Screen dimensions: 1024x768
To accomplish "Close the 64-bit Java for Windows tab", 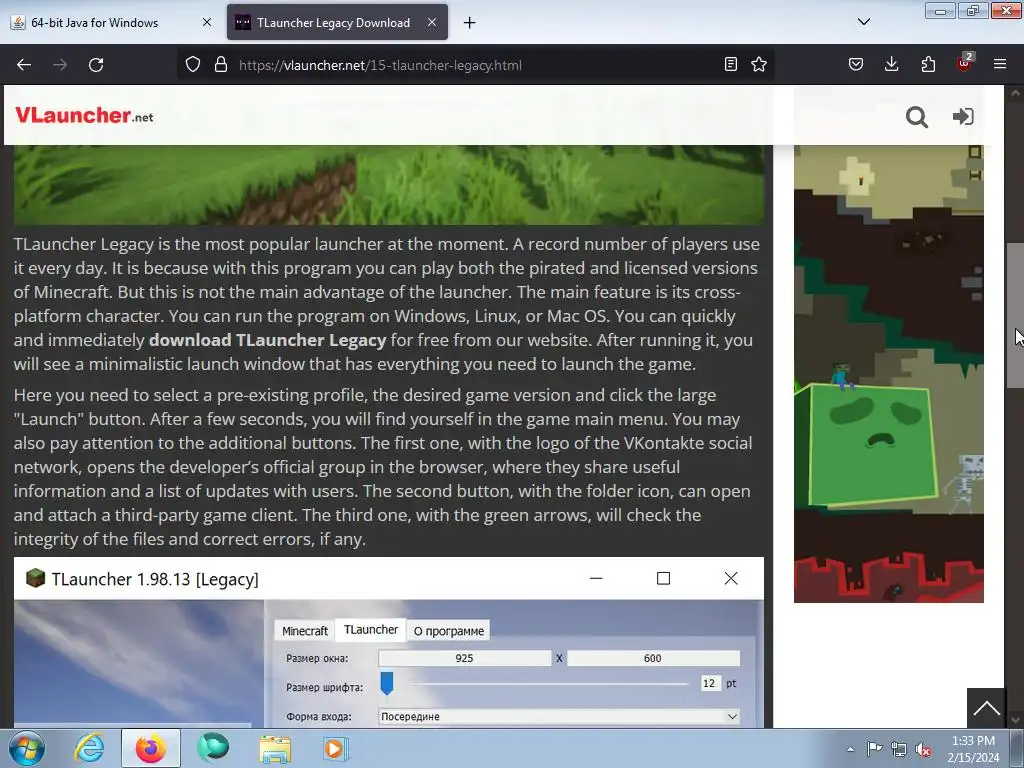I will tap(207, 22).
